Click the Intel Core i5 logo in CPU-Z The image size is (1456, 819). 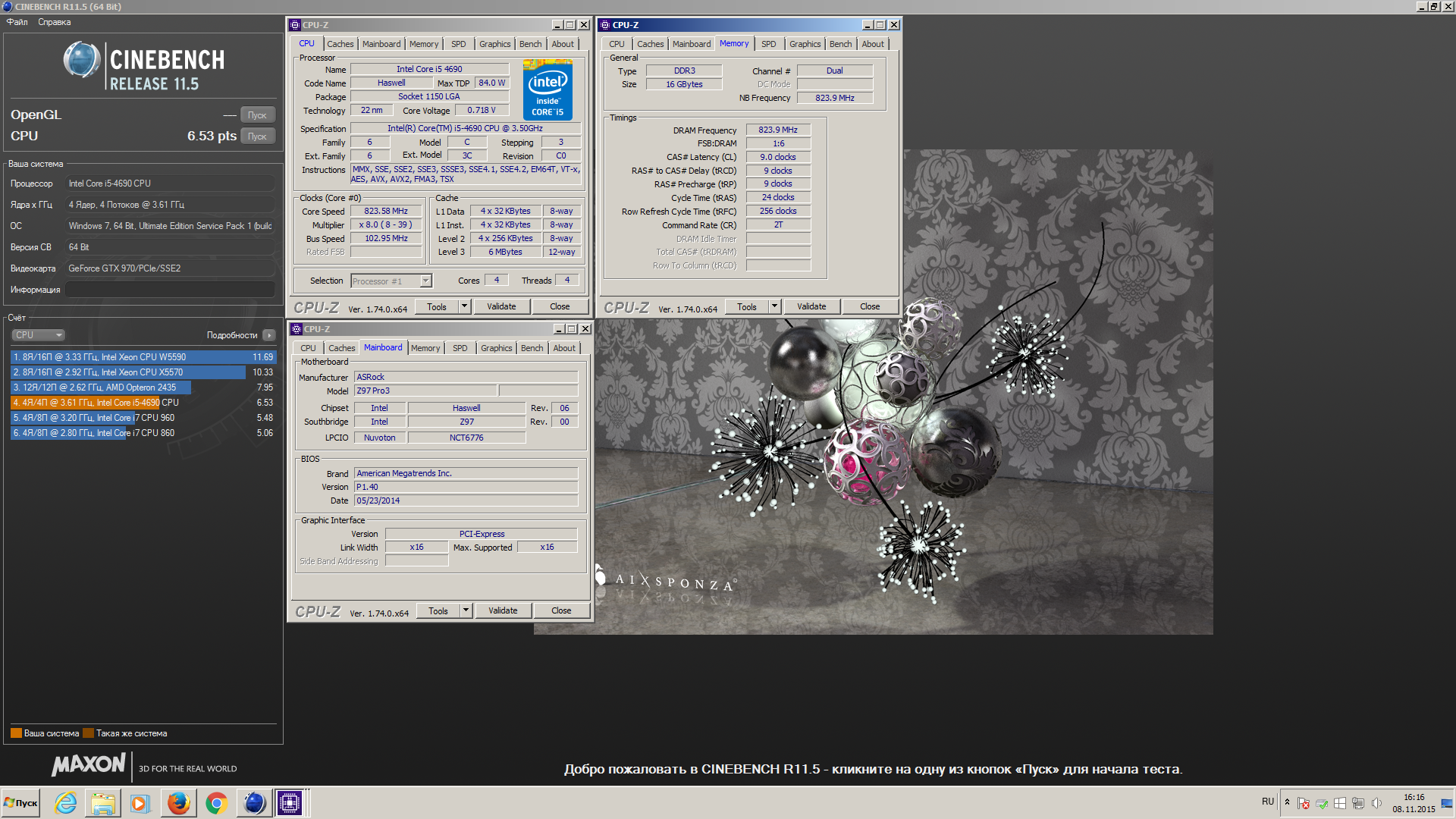(548, 92)
